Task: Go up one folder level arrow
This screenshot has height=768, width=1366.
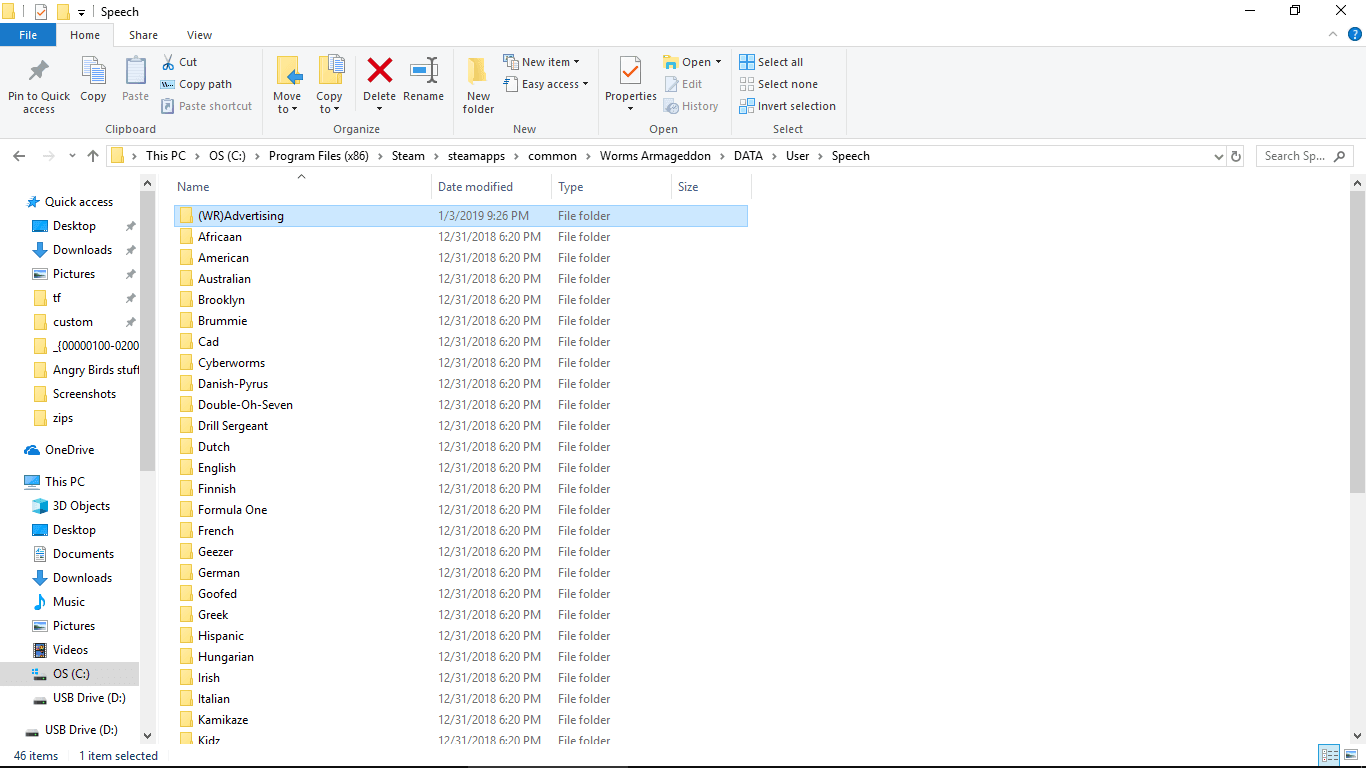Action: point(93,156)
